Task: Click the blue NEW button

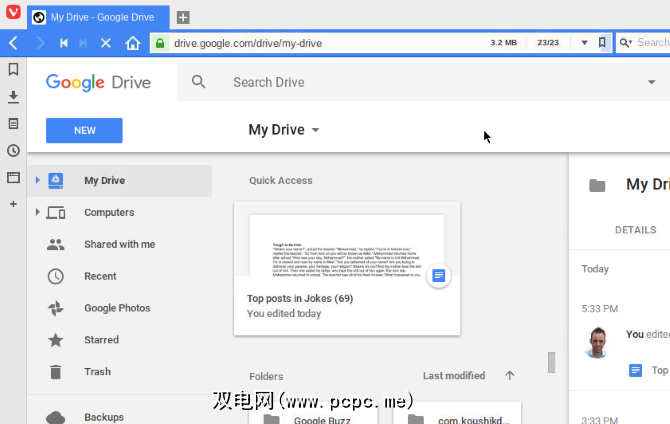Action: click(x=84, y=130)
